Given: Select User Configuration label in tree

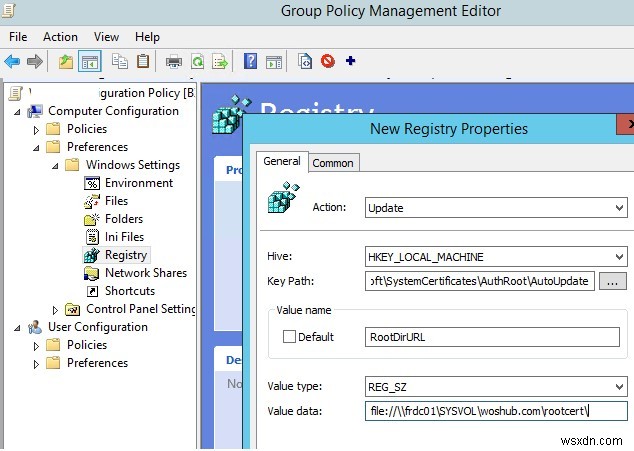Looking at the screenshot, I should [x=98, y=327].
